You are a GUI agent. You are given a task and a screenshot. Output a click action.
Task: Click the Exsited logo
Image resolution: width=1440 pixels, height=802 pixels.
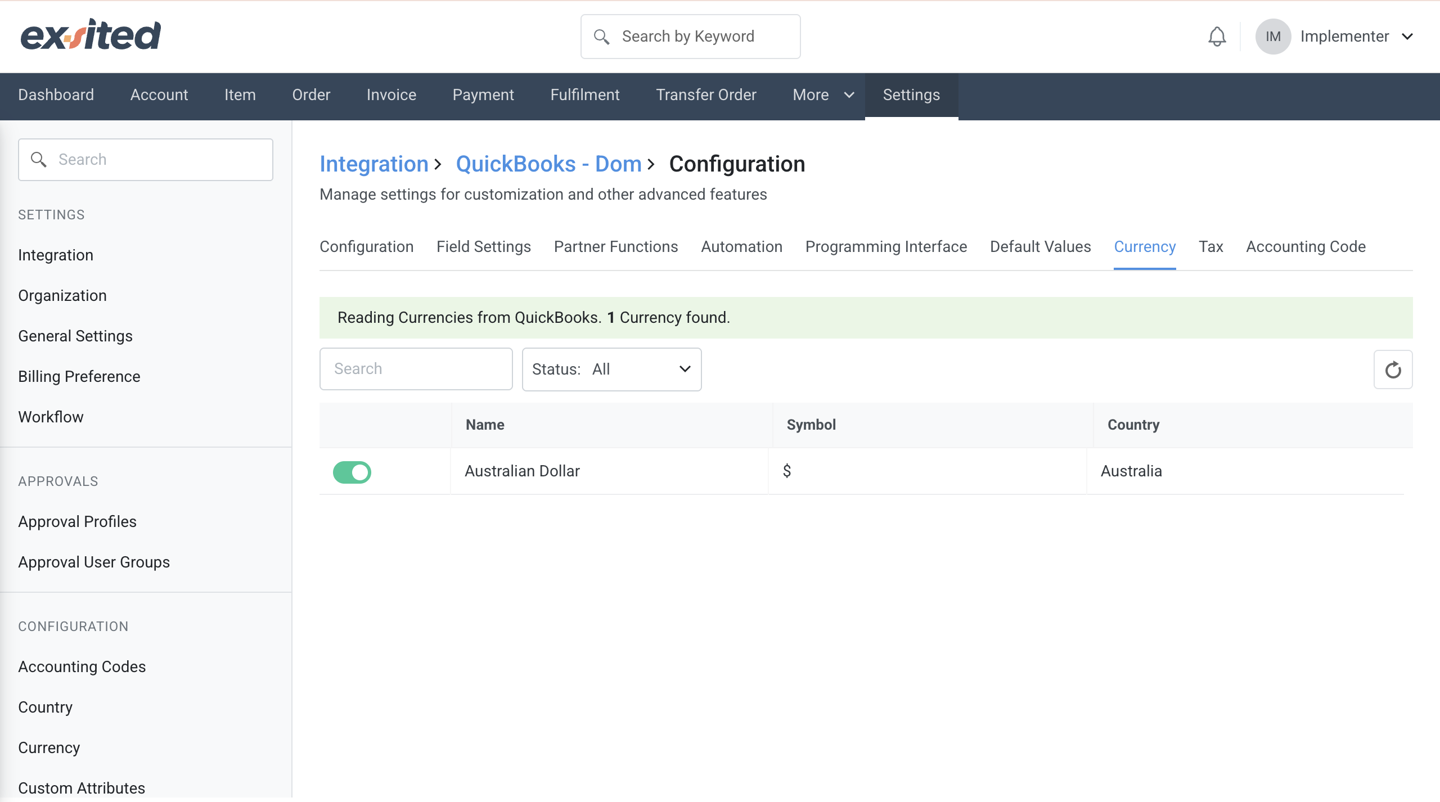tap(91, 36)
